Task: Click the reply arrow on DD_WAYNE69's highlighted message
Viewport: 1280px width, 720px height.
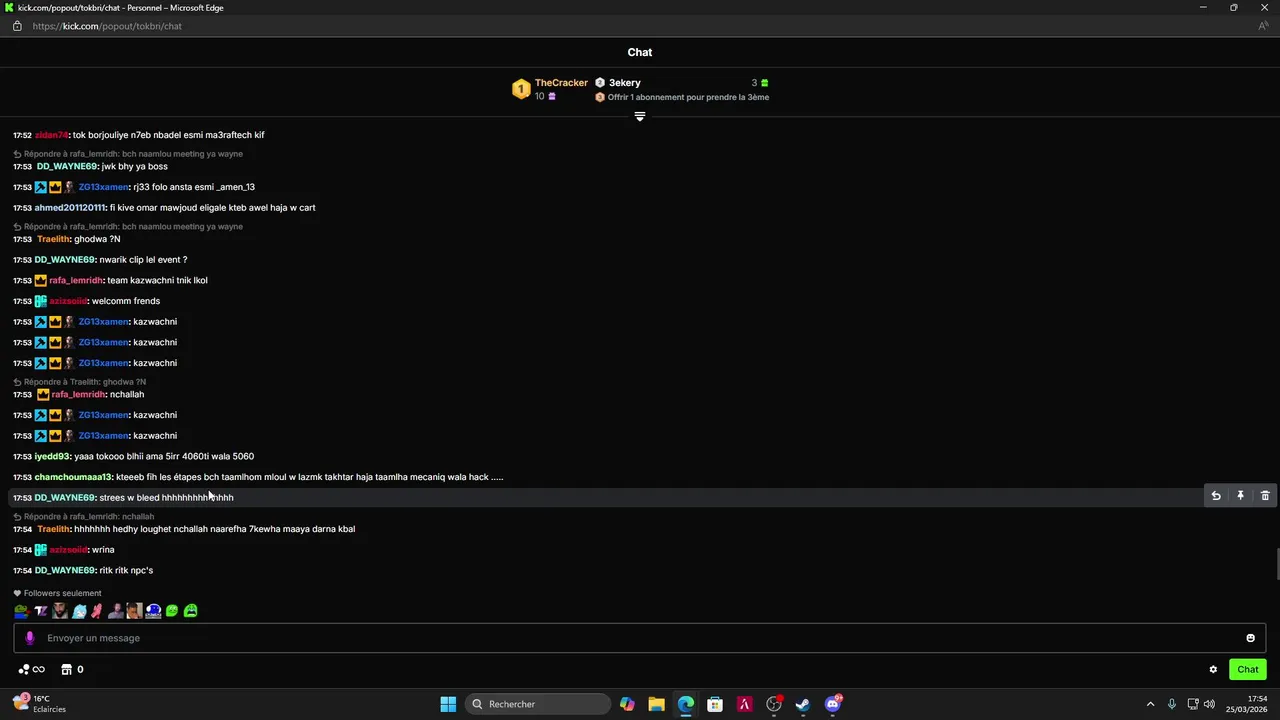Action: click(x=1216, y=496)
